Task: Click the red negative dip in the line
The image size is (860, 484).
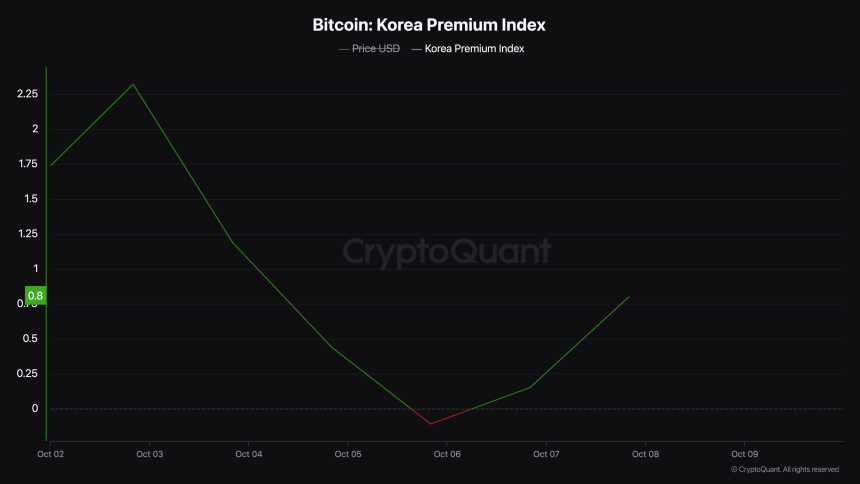Action: point(431,423)
